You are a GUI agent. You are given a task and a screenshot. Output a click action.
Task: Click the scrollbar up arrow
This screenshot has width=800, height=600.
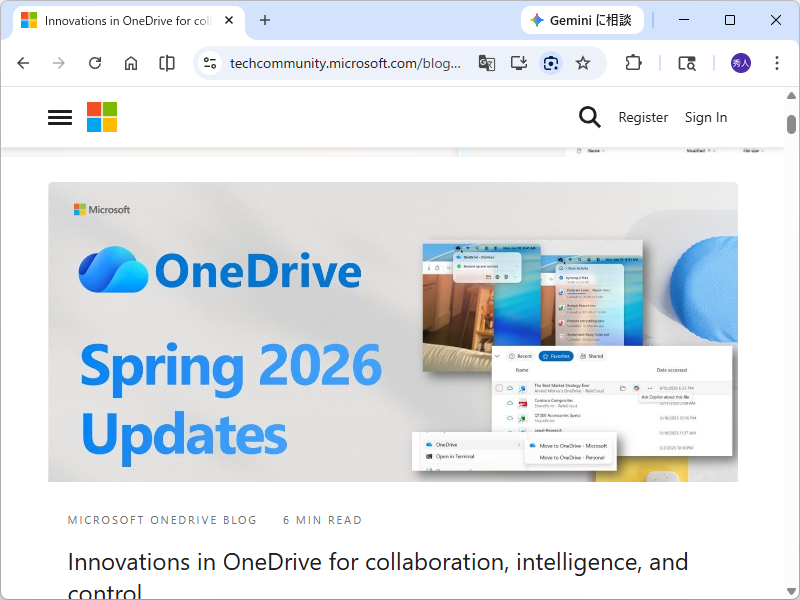tap(791, 95)
